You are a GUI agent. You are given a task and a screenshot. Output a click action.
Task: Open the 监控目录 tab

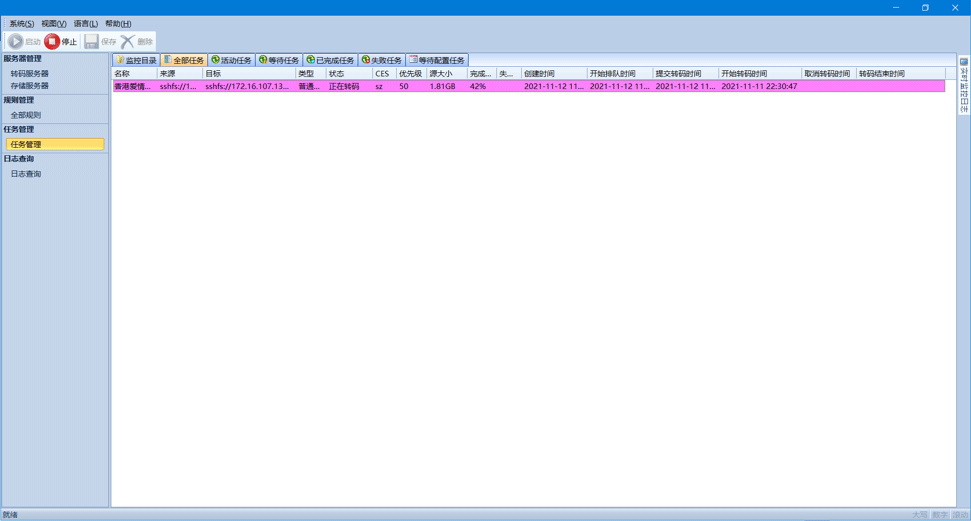[x=135, y=60]
